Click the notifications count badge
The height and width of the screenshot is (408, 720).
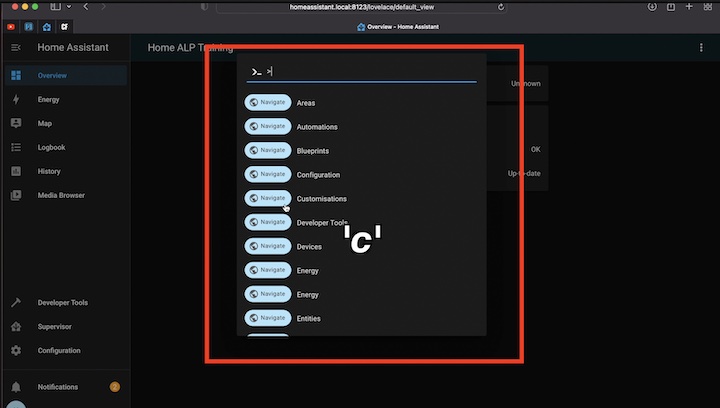[x=115, y=387]
